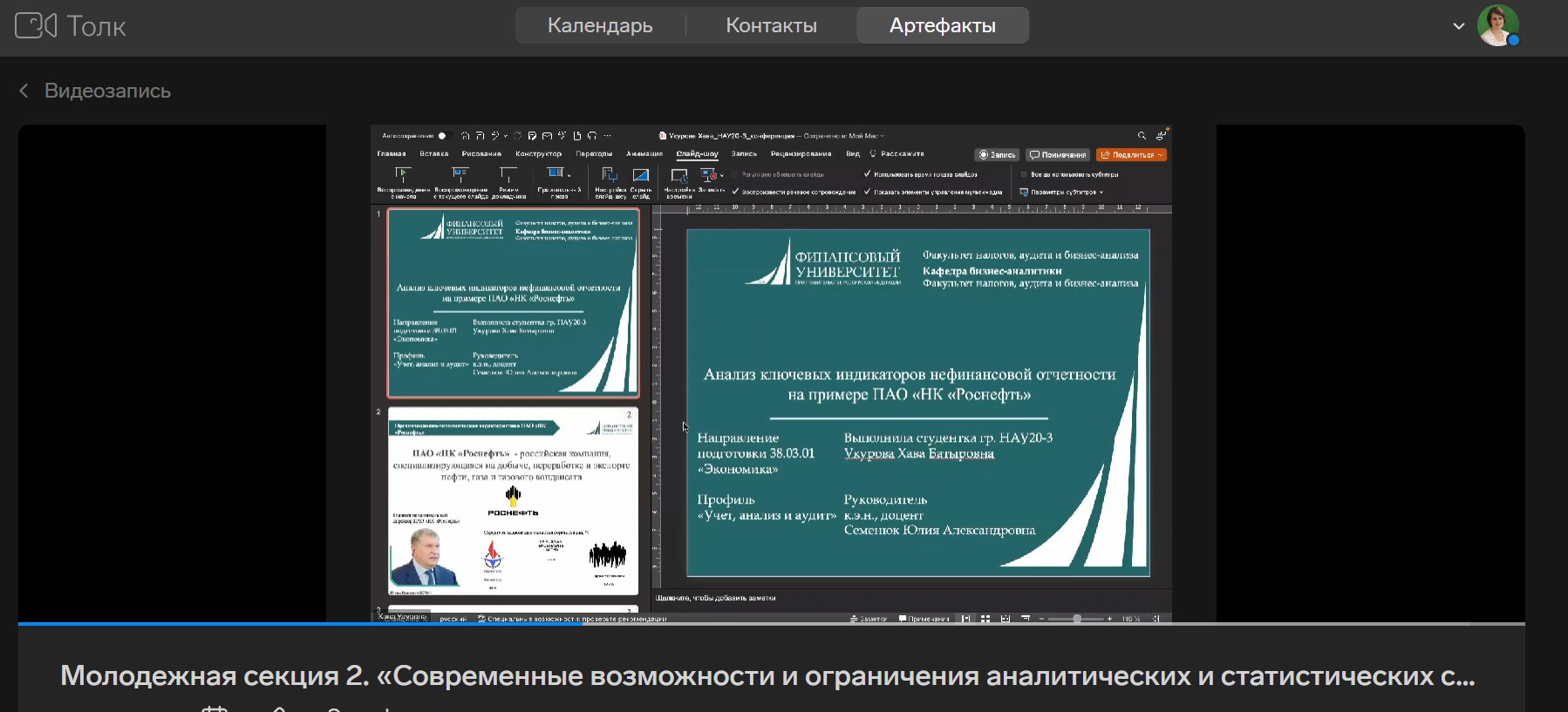Switch to Reading view status icon
Viewport: 1568px width, 712px height.
[x=1006, y=619]
